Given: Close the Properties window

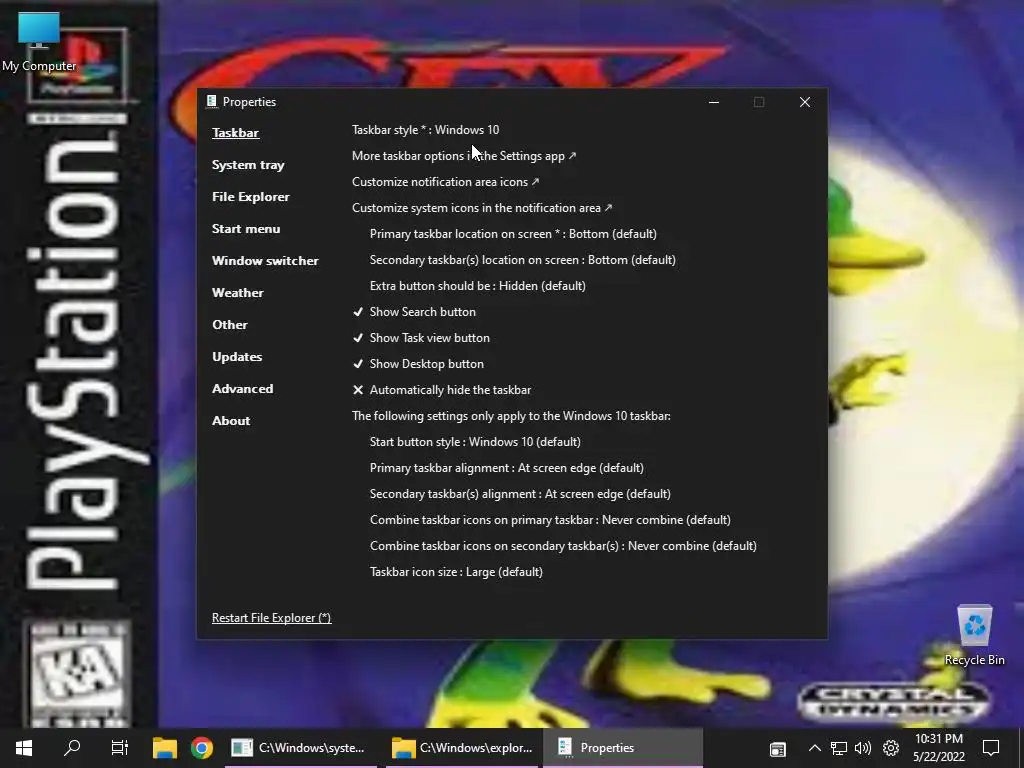Looking at the screenshot, I should [805, 102].
